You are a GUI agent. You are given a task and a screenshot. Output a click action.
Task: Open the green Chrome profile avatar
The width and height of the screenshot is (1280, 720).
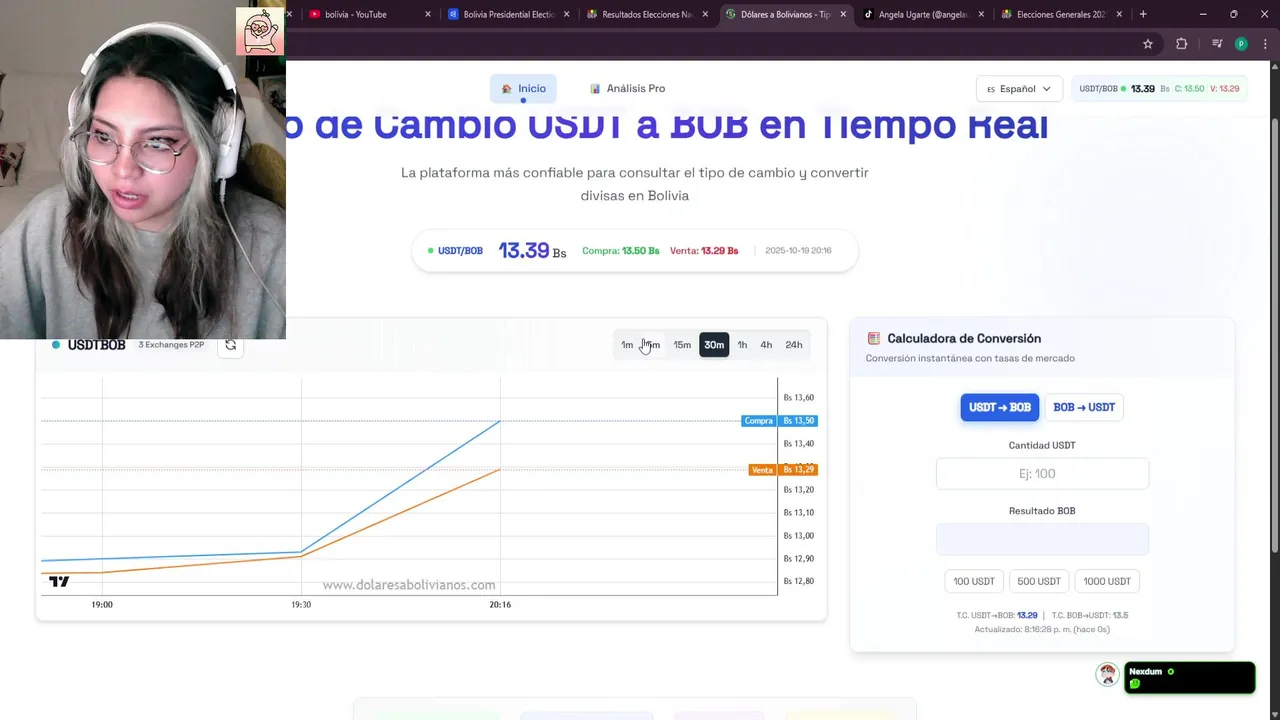[1241, 44]
